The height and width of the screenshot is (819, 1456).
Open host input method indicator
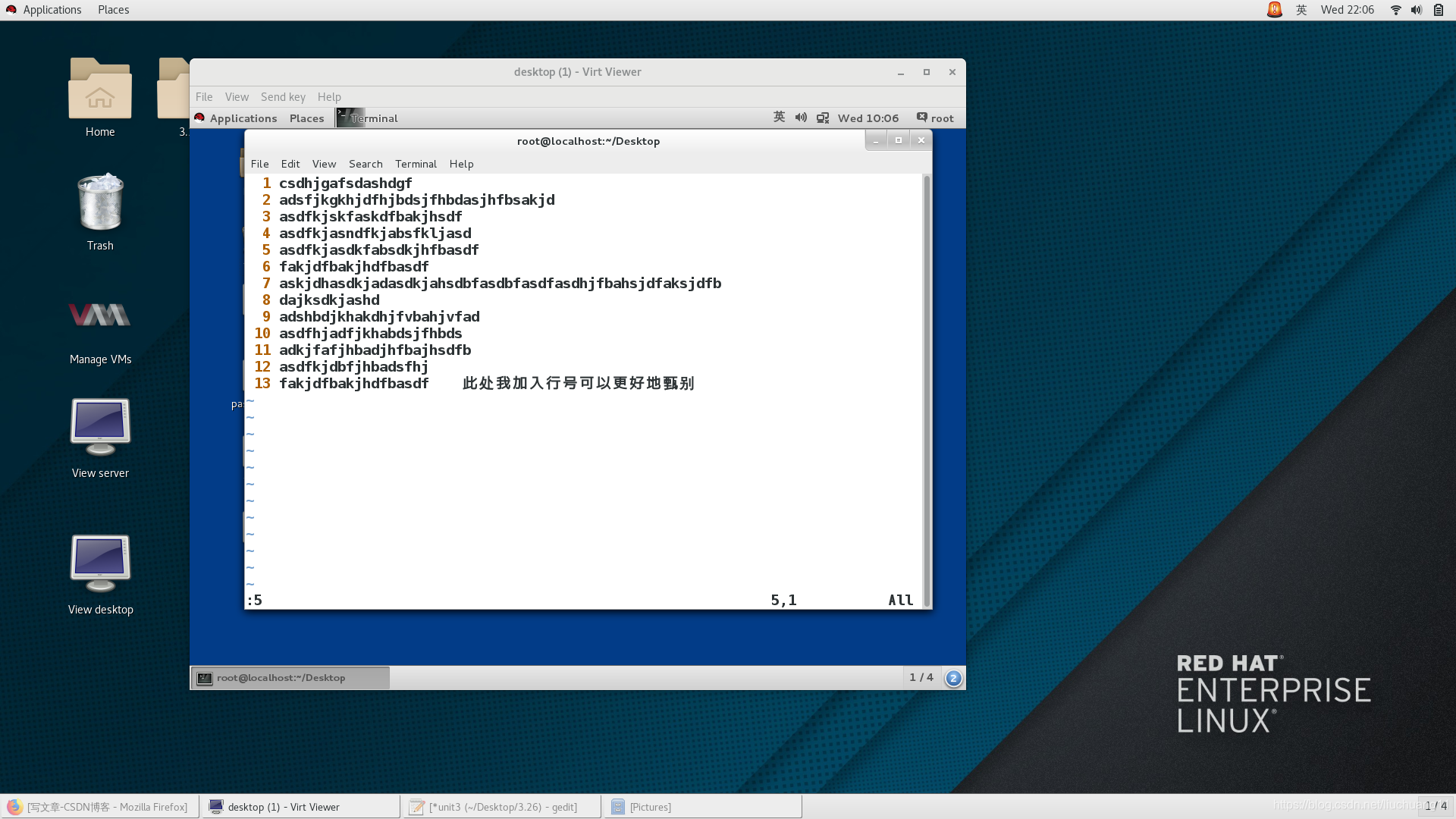click(x=1301, y=10)
